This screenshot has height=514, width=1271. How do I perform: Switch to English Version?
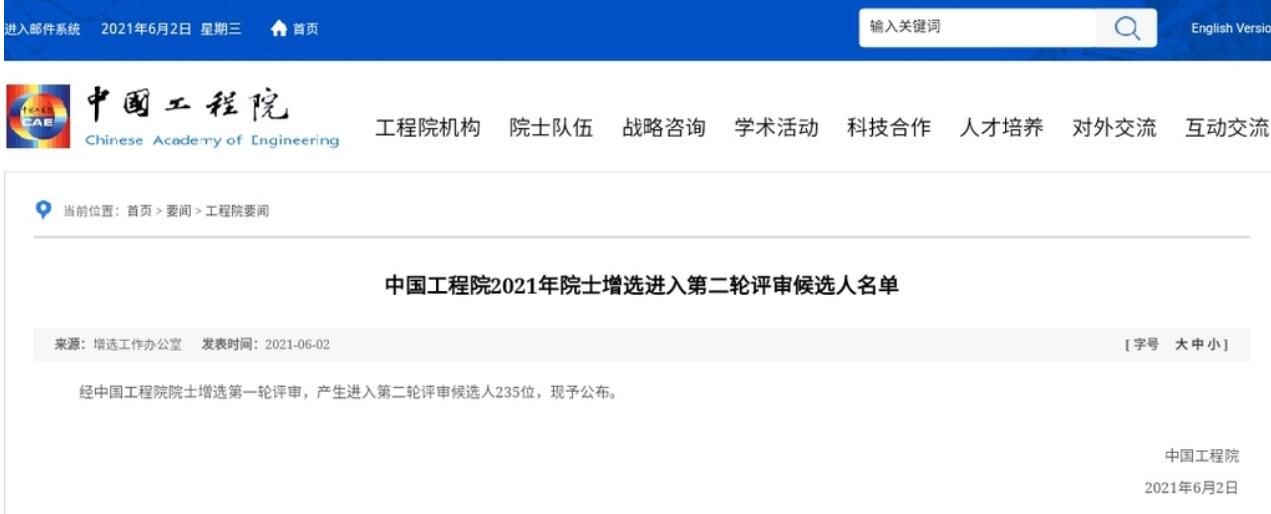point(1230,28)
